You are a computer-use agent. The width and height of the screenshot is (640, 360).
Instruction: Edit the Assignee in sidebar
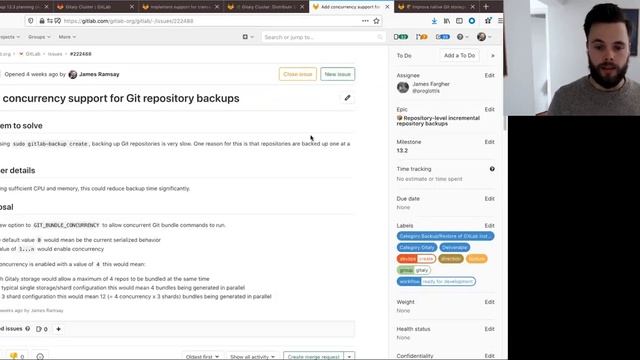click(x=489, y=76)
